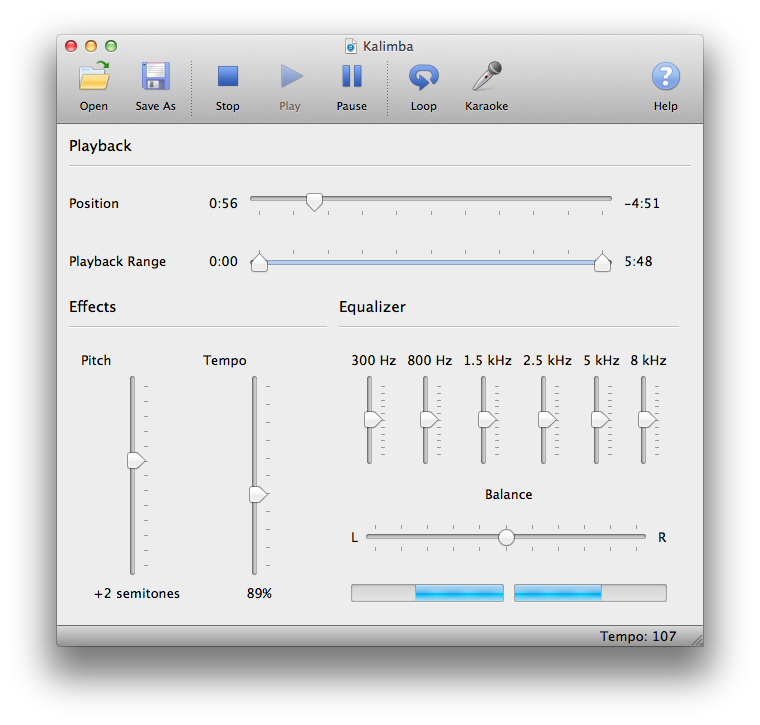Viewport: 760px width, 725px height.
Task: Click the R balance label
Action: (x=662, y=537)
